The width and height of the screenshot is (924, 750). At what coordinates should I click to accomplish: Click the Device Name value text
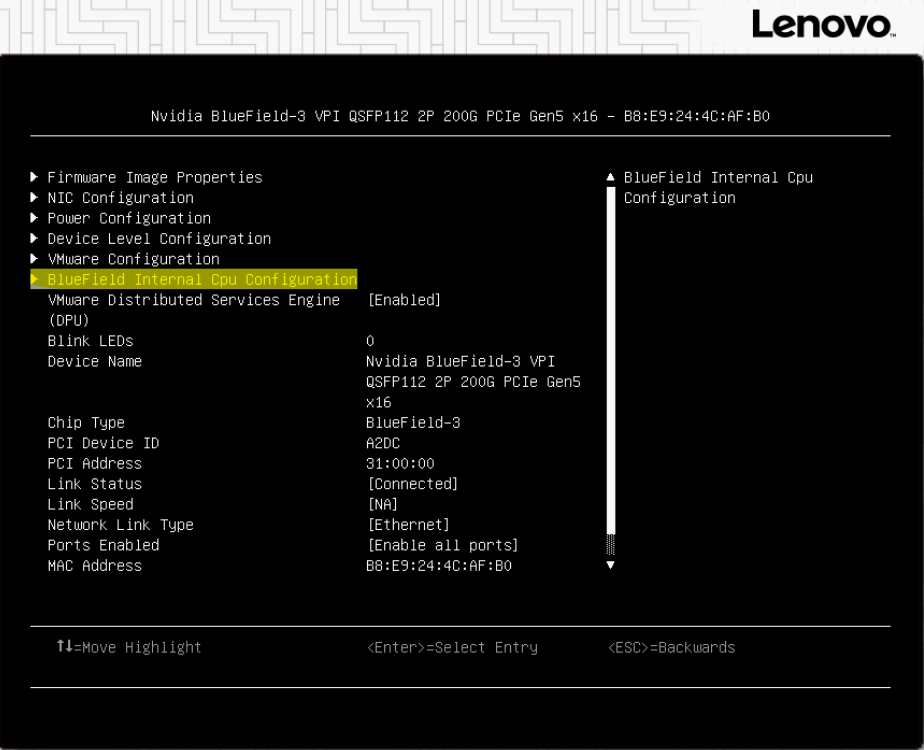point(473,382)
